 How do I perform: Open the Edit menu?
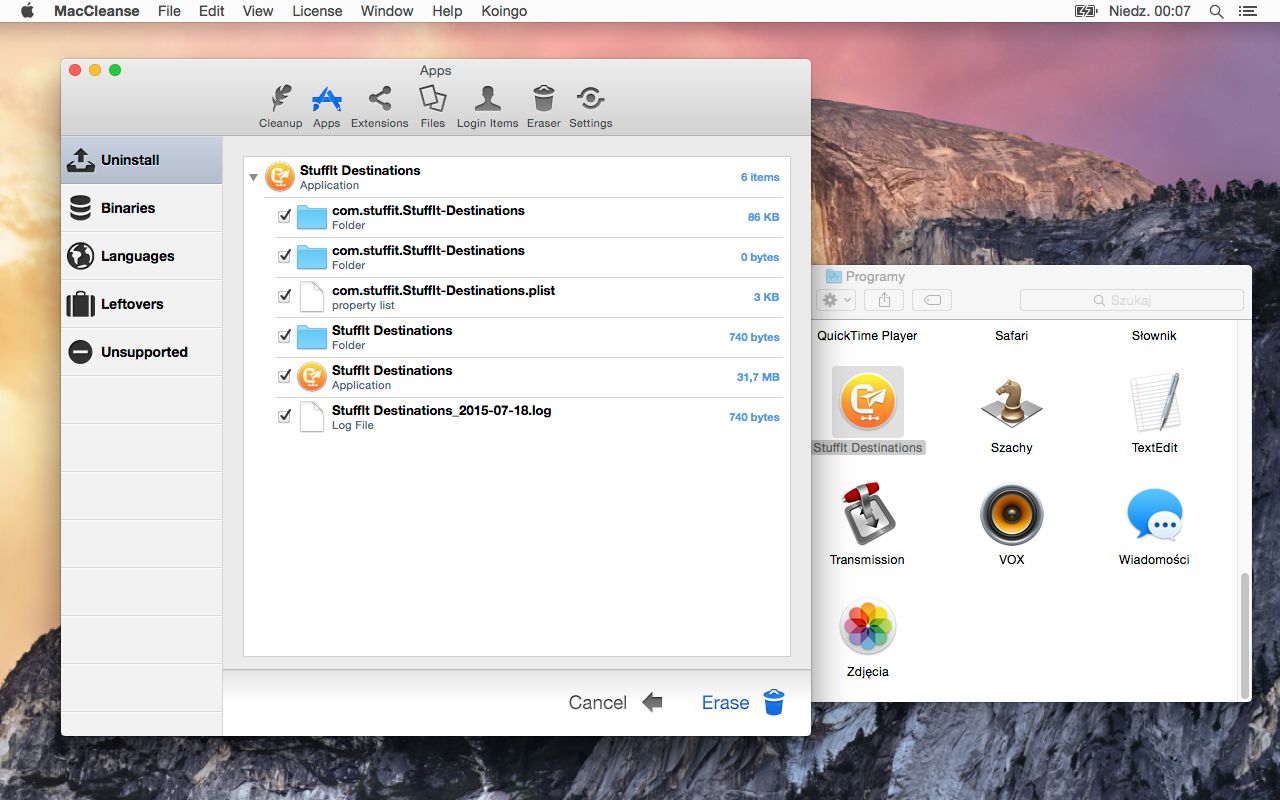tap(211, 11)
